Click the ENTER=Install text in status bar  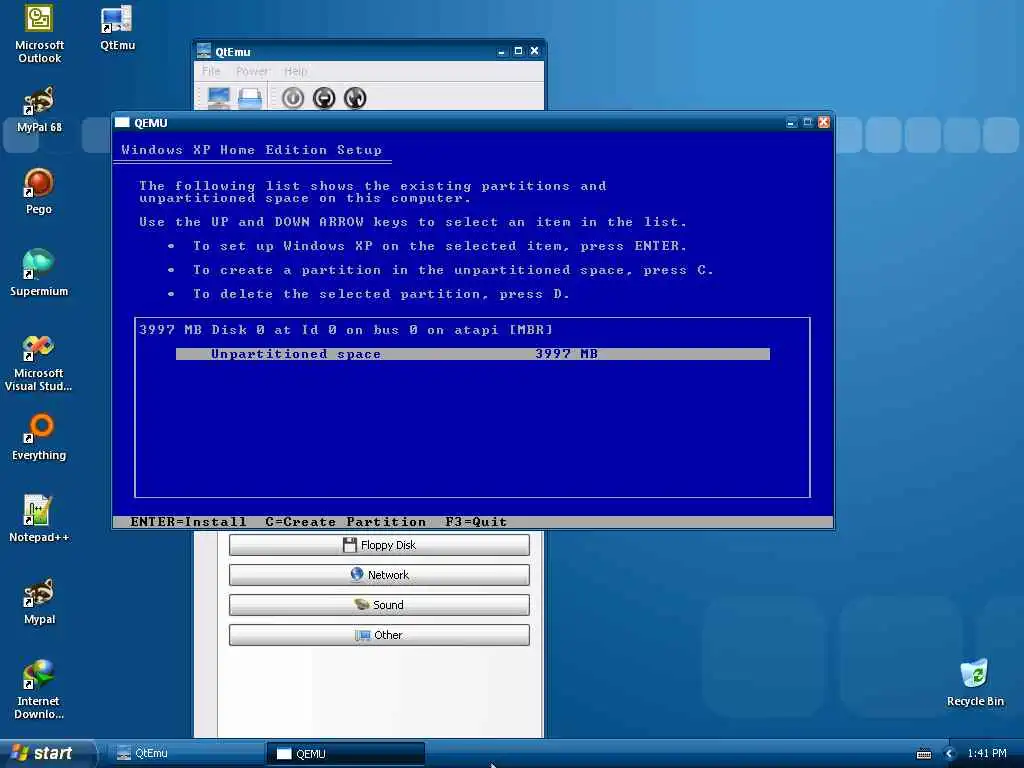189,522
